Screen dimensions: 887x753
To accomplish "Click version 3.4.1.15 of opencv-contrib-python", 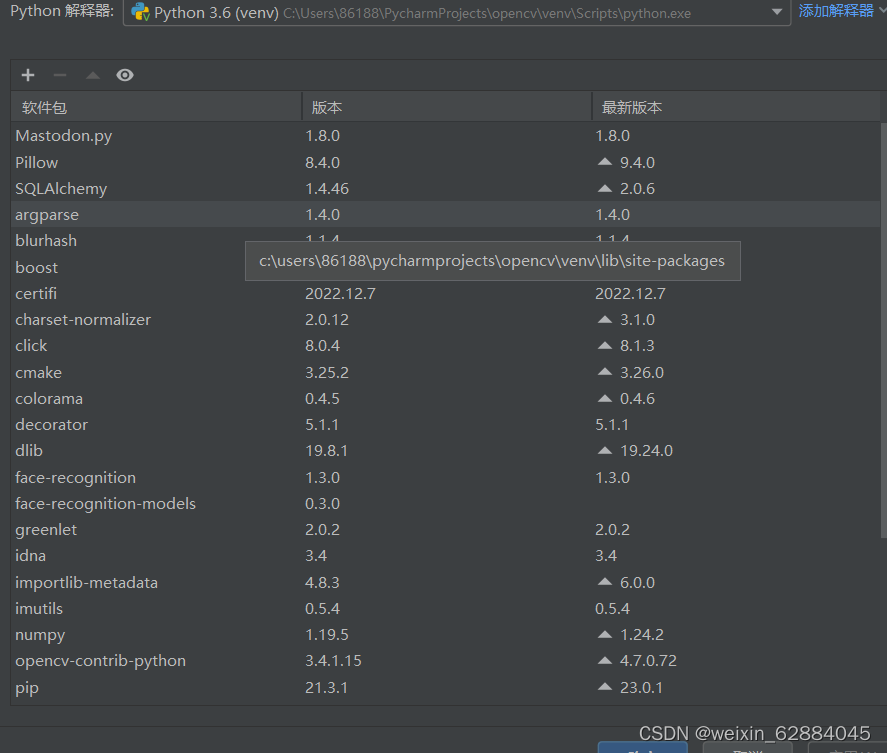I will (333, 661).
